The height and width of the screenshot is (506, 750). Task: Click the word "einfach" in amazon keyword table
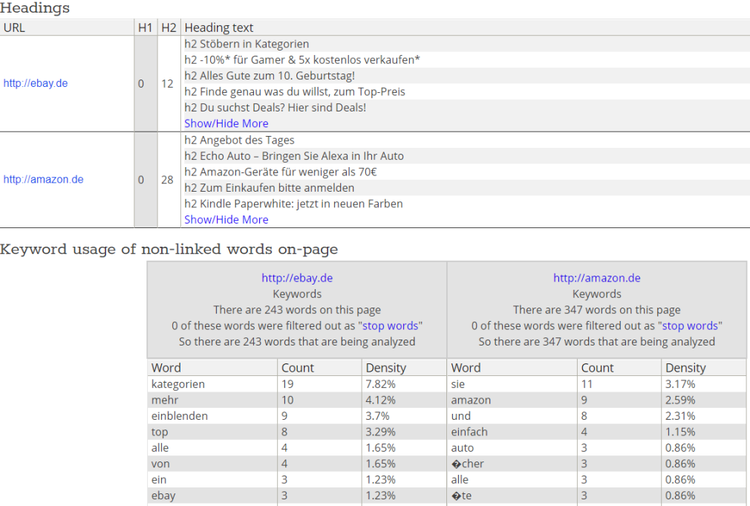point(469,432)
